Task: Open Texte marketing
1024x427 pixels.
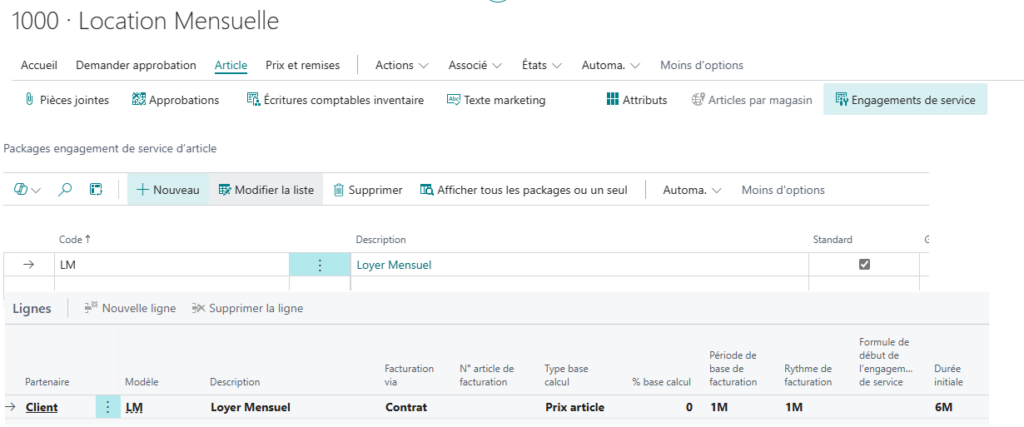Action: point(496,100)
